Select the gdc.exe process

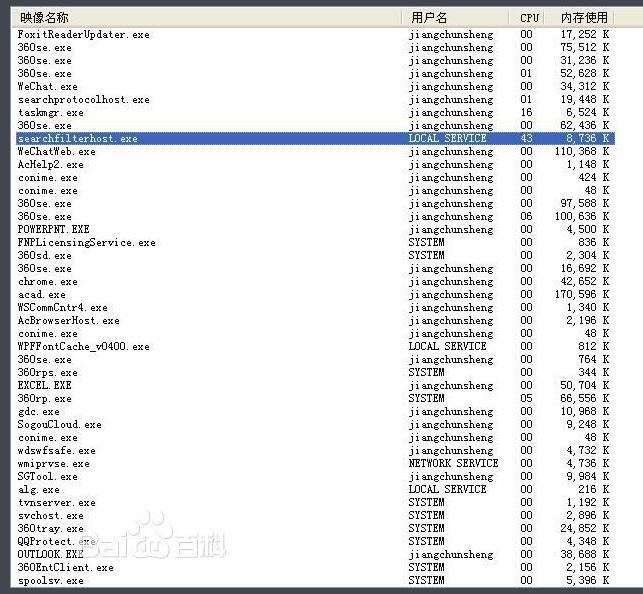315,412
